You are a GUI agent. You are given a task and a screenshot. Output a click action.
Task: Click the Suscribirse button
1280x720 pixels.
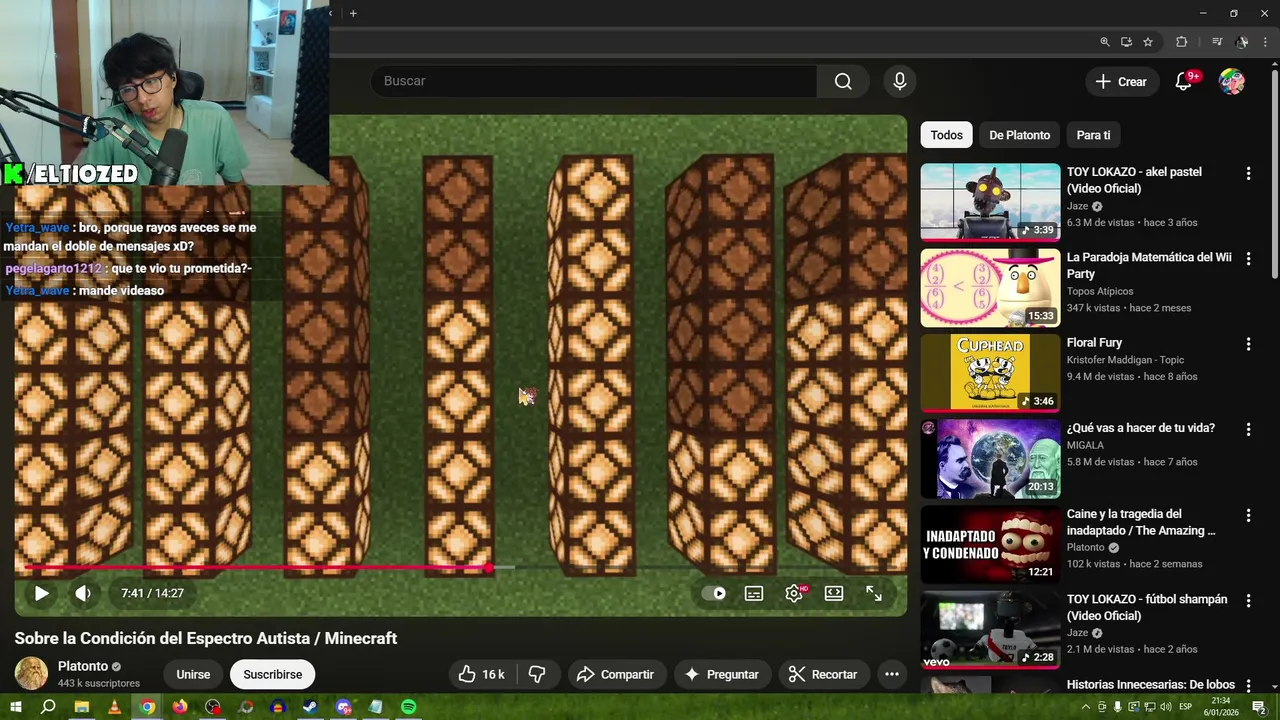(x=272, y=674)
